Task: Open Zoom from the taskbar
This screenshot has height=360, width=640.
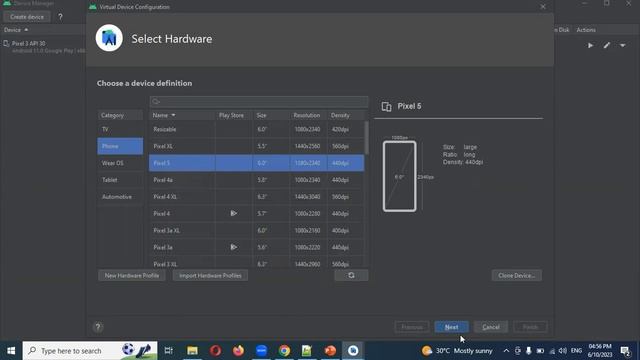Action: (261, 351)
